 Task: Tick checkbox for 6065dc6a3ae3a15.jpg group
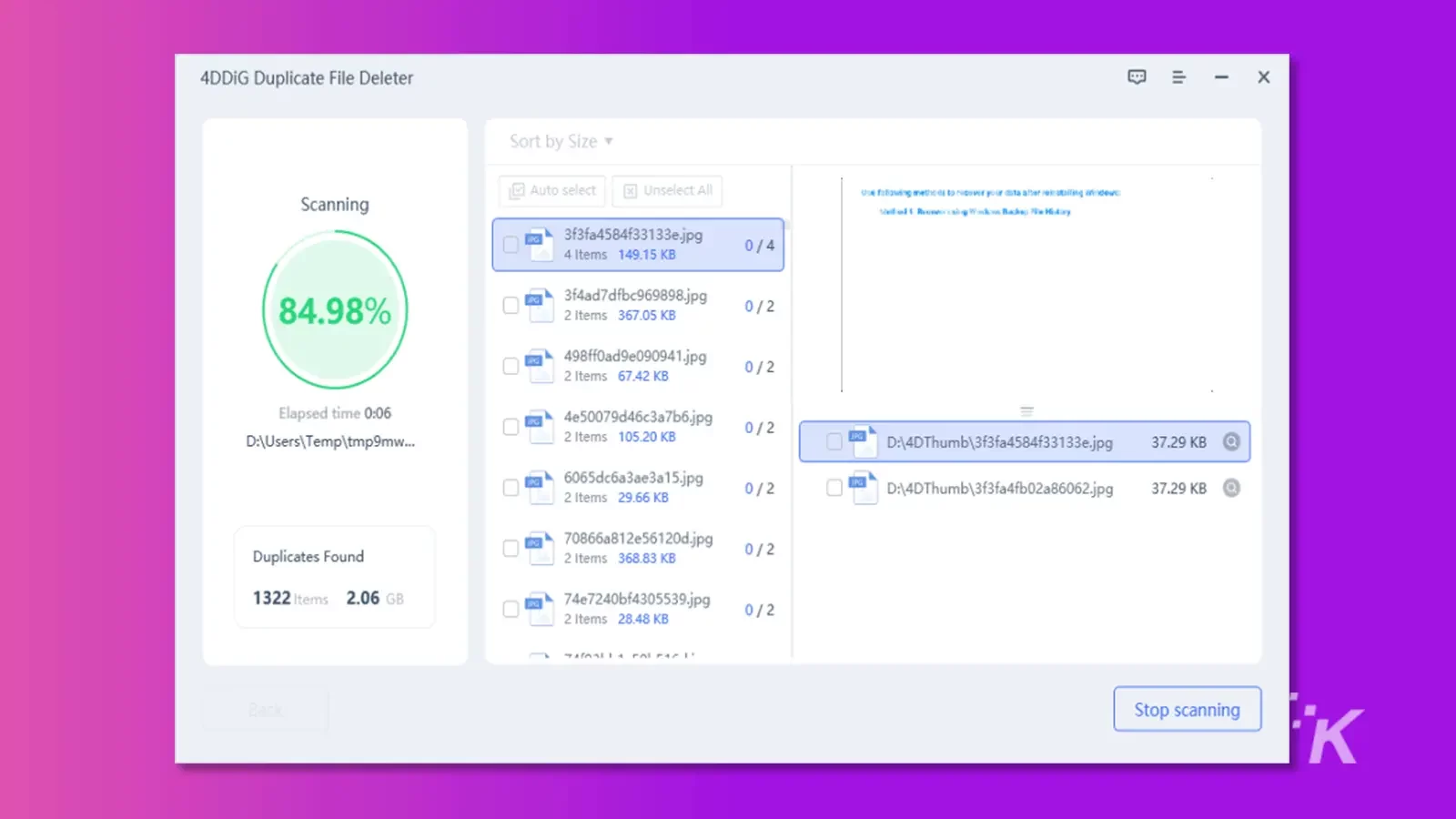tap(511, 488)
